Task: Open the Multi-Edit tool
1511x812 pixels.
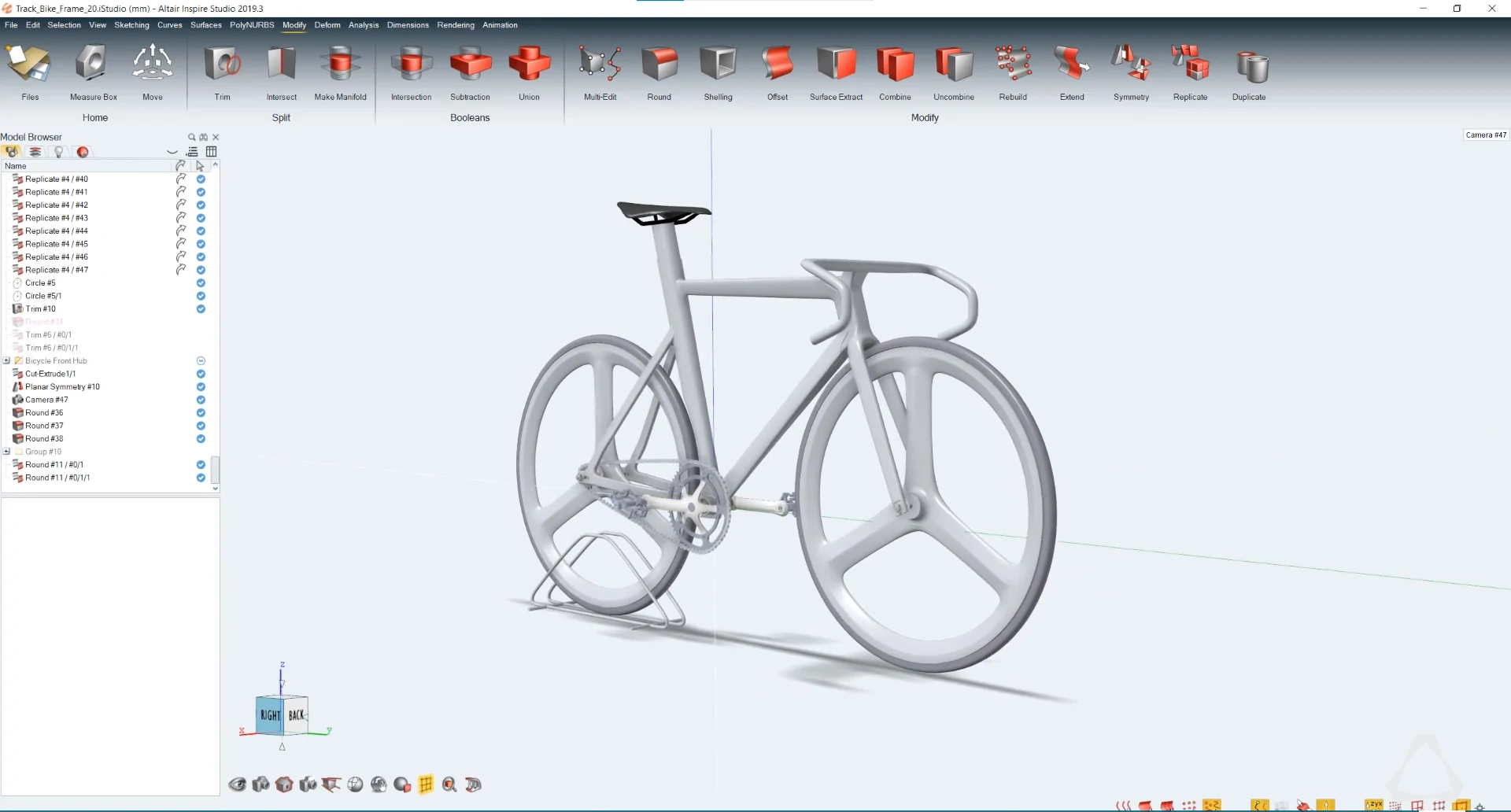Action: coord(600,72)
